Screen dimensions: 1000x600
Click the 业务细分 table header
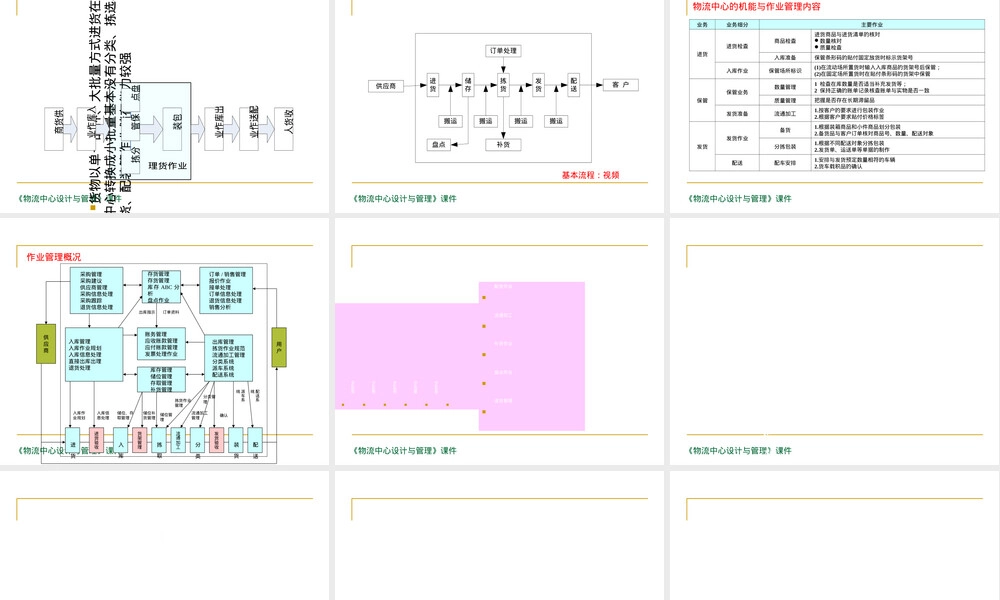click(737, 24)
